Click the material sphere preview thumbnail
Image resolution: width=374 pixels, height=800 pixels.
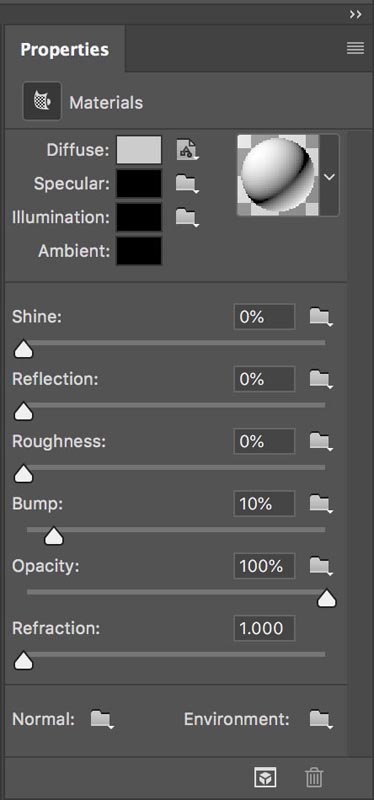pyautogui.click(x=279, y=176)
